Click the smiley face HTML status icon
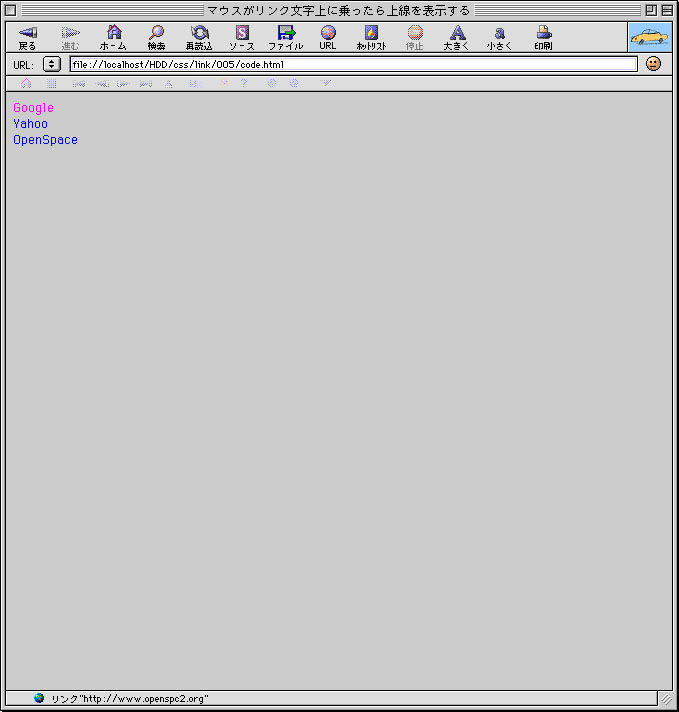This screenshot has width=679, height=712. pos(653,64)
